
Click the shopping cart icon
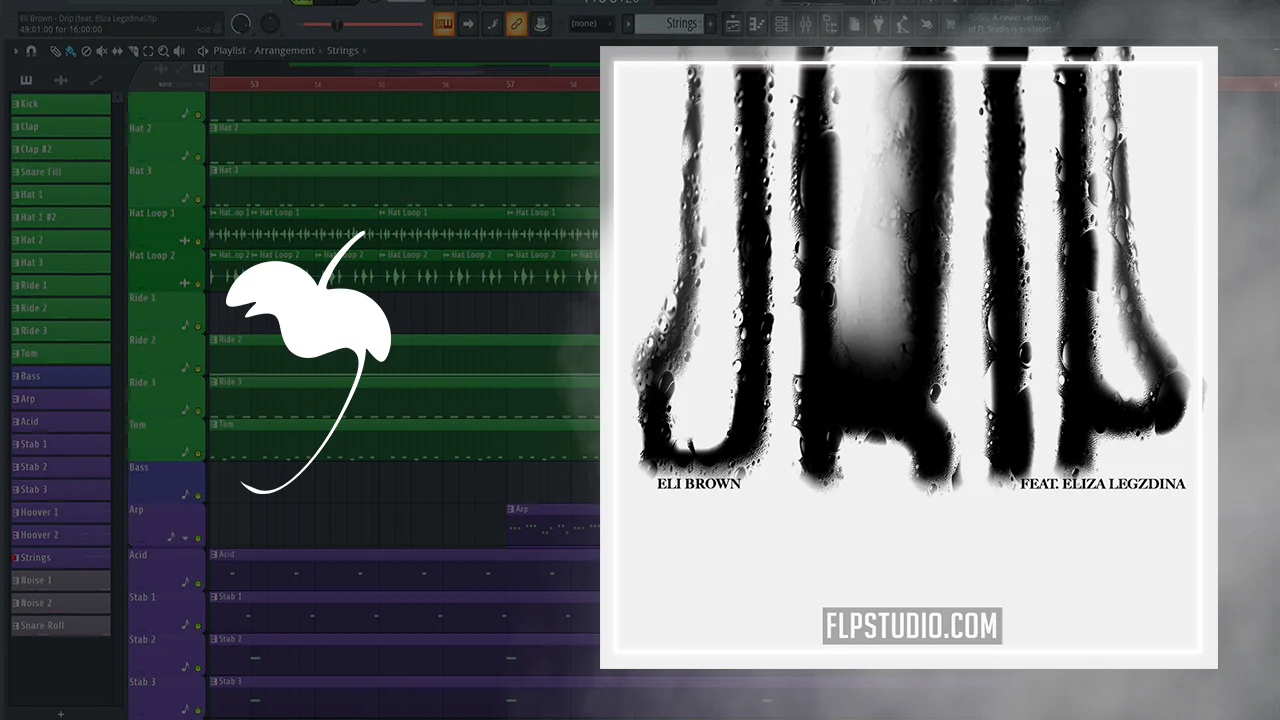click(951, 24)
